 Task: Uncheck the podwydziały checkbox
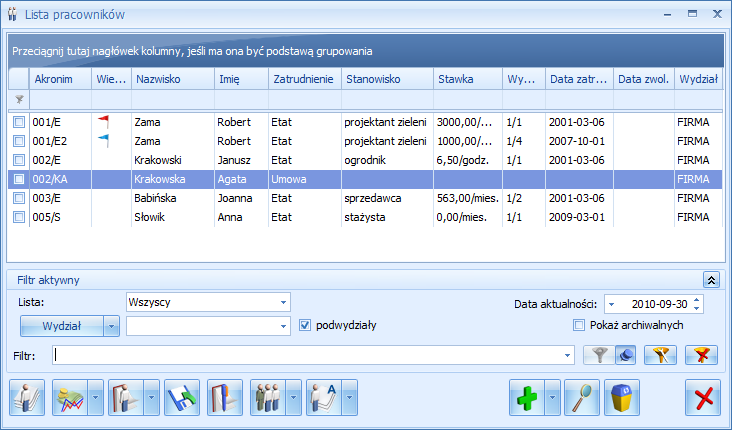[305, 325]
